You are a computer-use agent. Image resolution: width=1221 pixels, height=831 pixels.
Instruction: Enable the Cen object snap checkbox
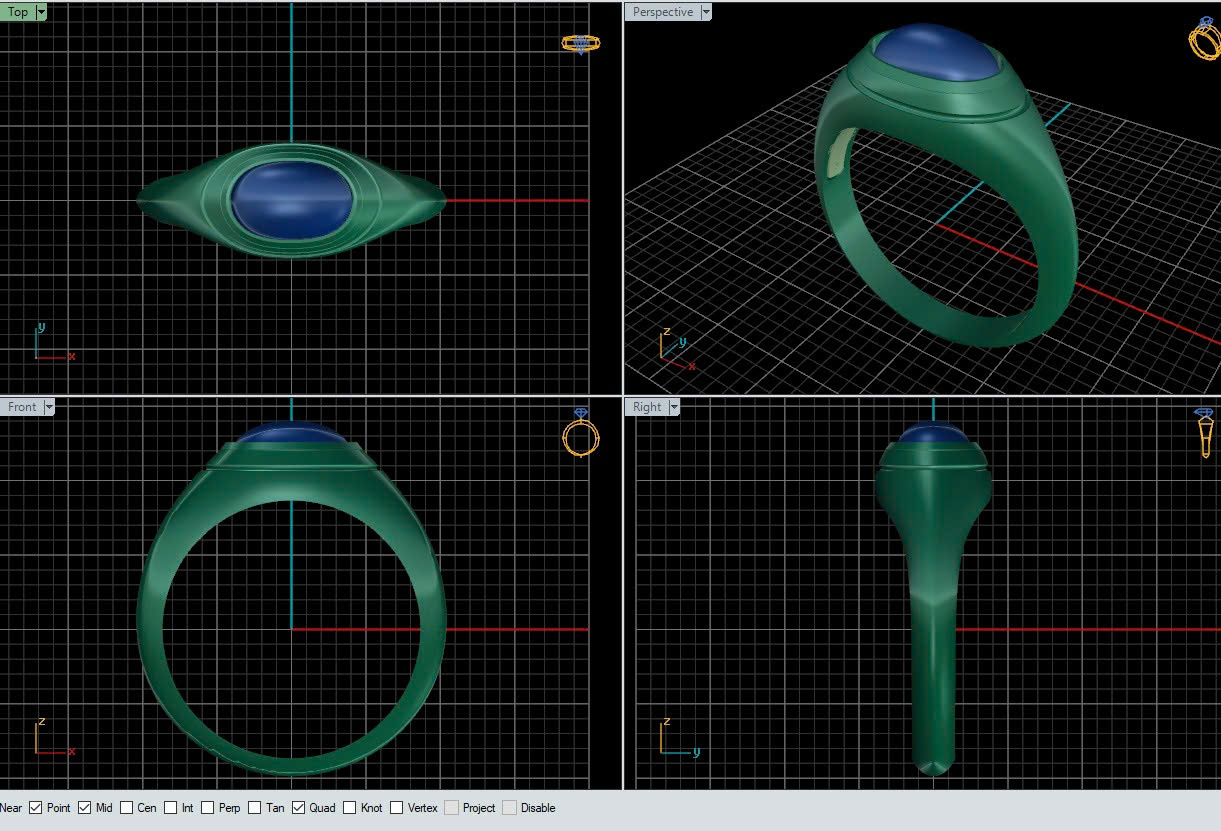click(x=127, y=808)
